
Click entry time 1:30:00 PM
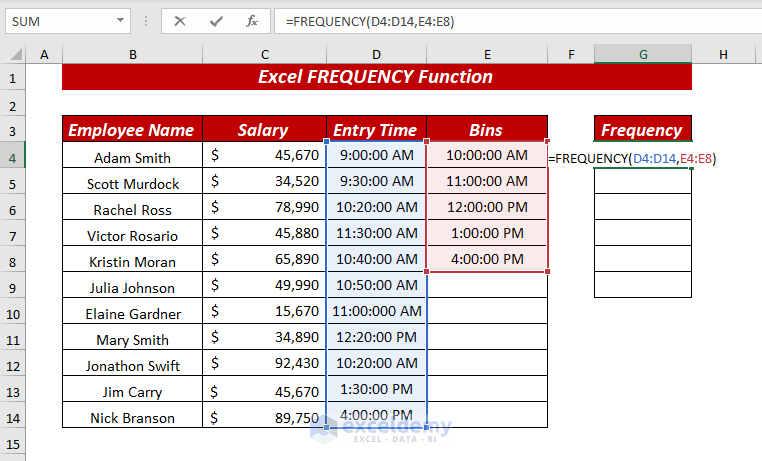point(377,390)
